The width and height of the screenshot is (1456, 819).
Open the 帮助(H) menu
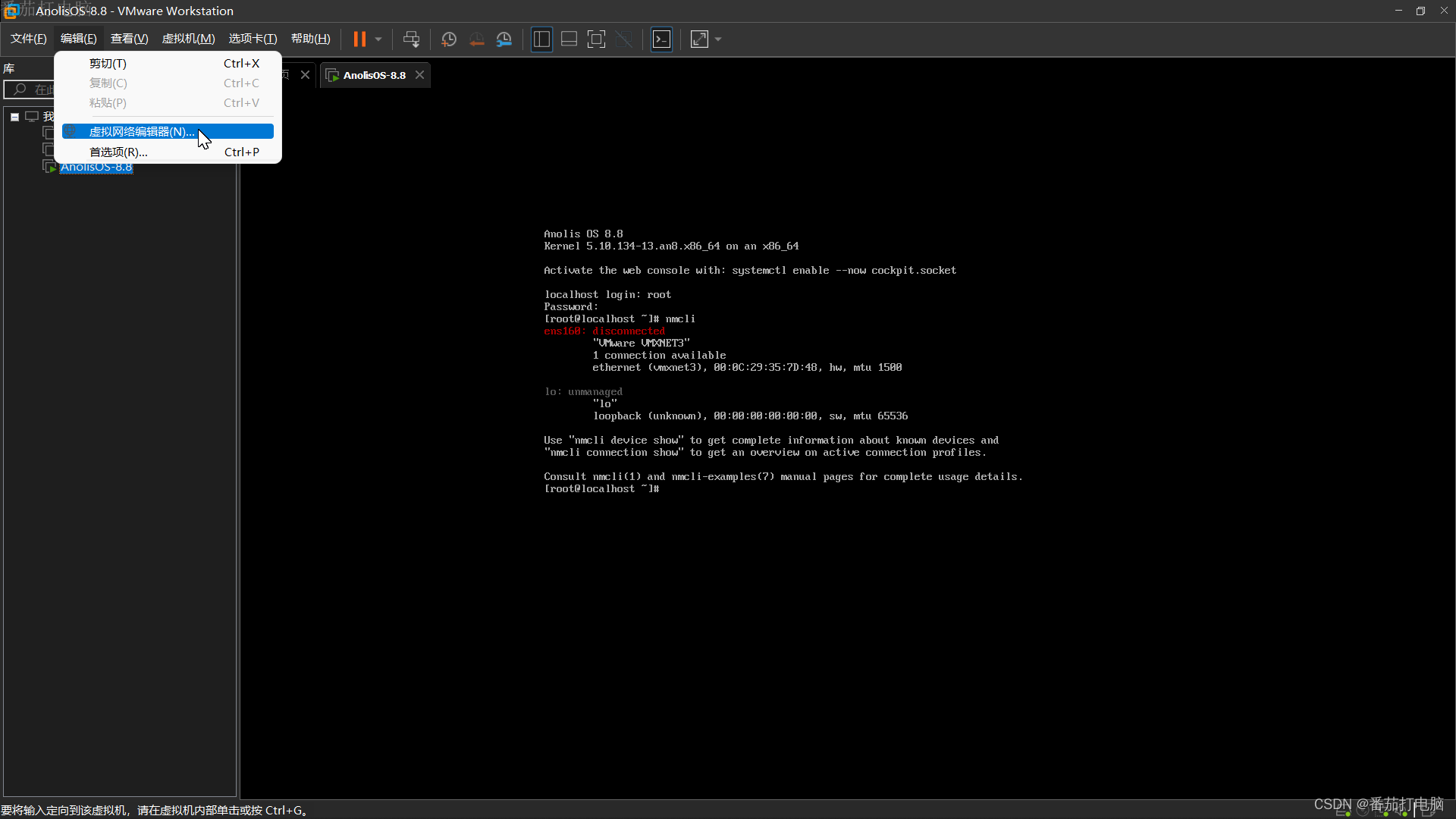pos(311,39)
